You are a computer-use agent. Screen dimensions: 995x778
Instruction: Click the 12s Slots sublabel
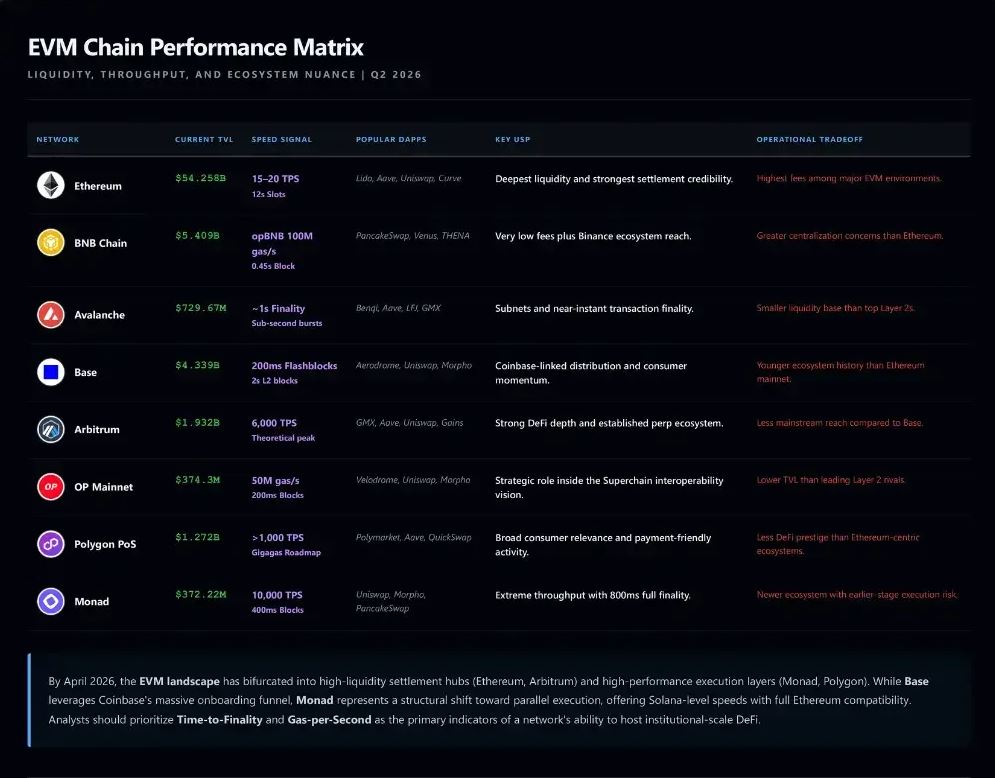[268, 194]
